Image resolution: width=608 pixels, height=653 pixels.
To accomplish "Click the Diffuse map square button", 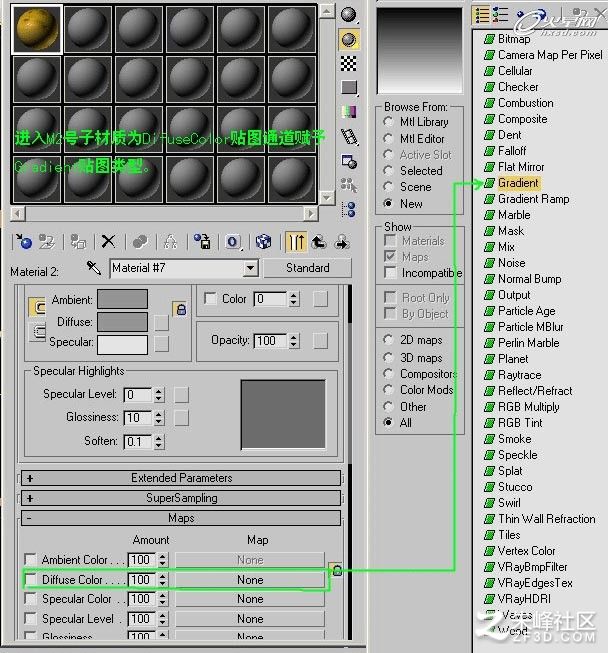I will [161, 323].
